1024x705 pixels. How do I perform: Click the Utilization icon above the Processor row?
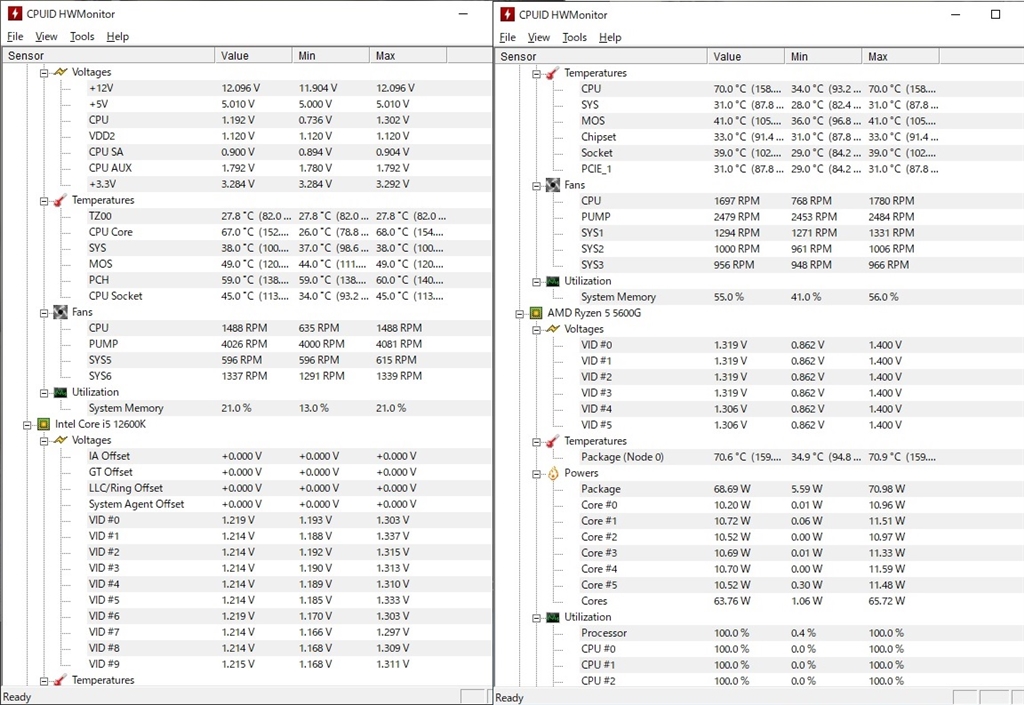click(x=553, y=618)
